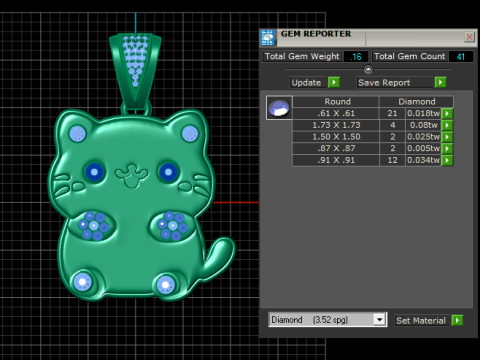Image resolution: width=480 pixels, height=360 pixels.
Task: Click the arrow for the .87 X .87 row
Action: tap(447, 148)
